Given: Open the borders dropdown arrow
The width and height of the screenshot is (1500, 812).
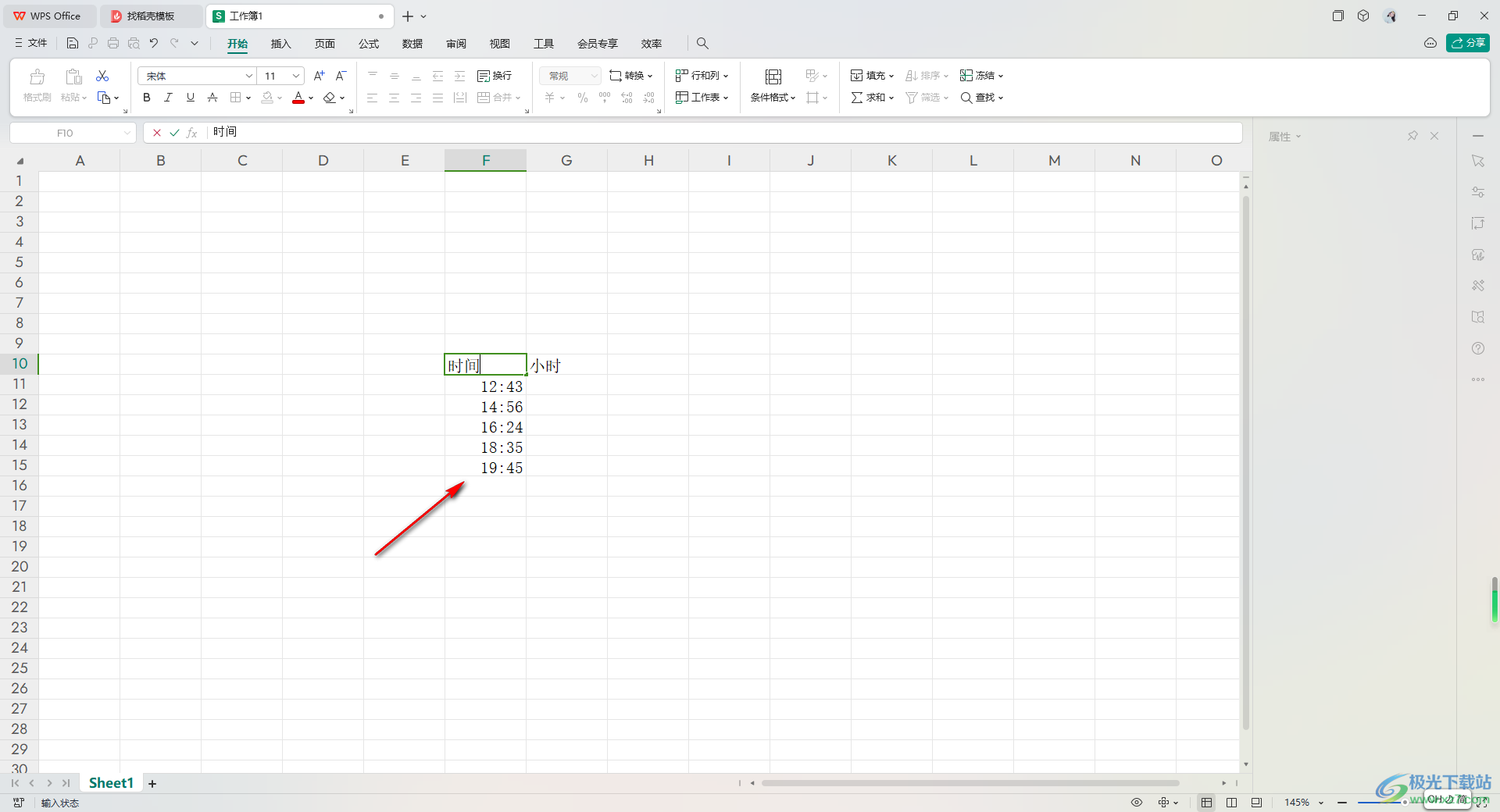Looking at the screenshot, I should [248, 98].
